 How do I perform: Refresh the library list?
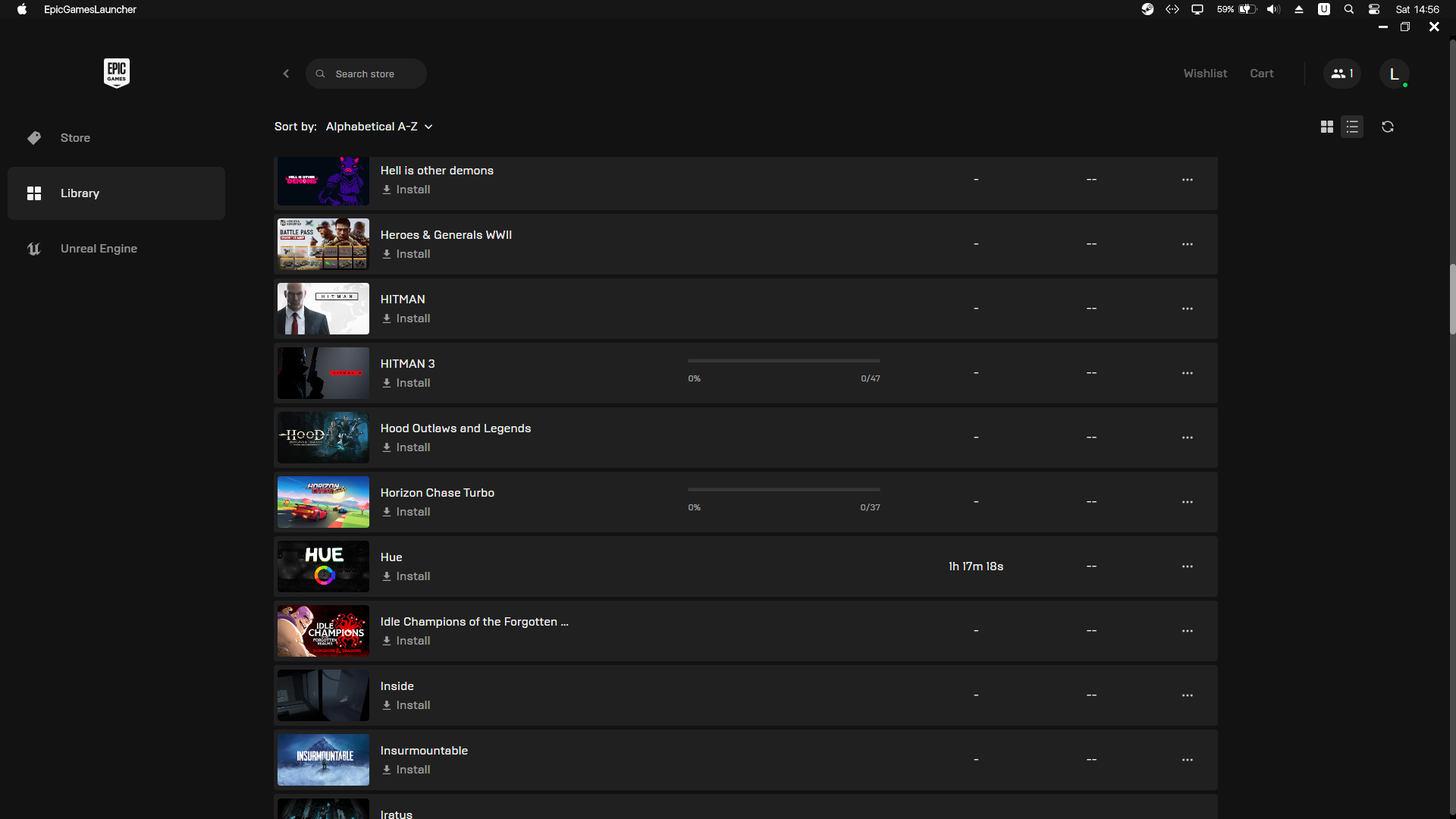pos(1387,127)
